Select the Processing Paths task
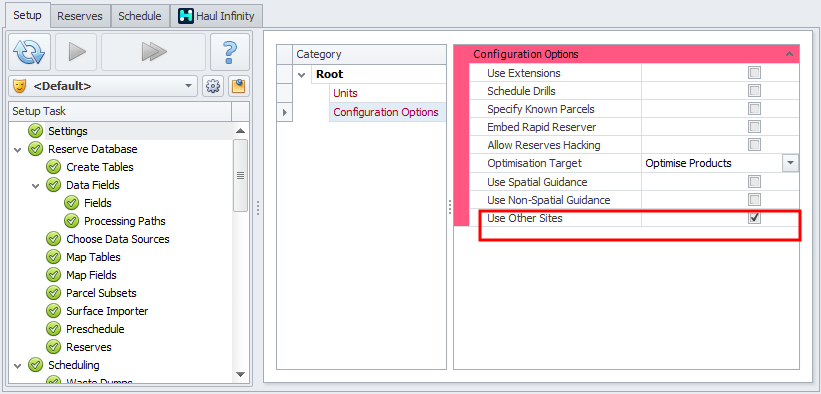Viewport: 821px width, 394px height. pos(125,221)
